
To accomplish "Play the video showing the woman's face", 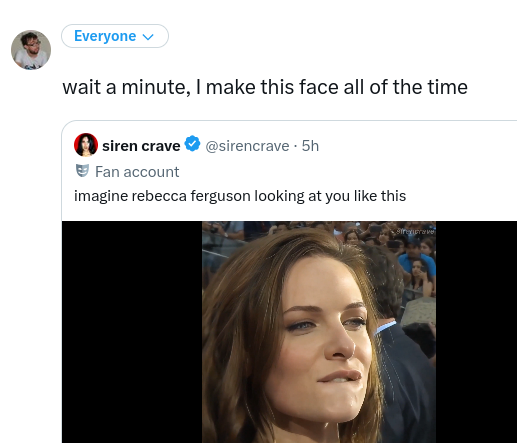I will pos(319,332).
